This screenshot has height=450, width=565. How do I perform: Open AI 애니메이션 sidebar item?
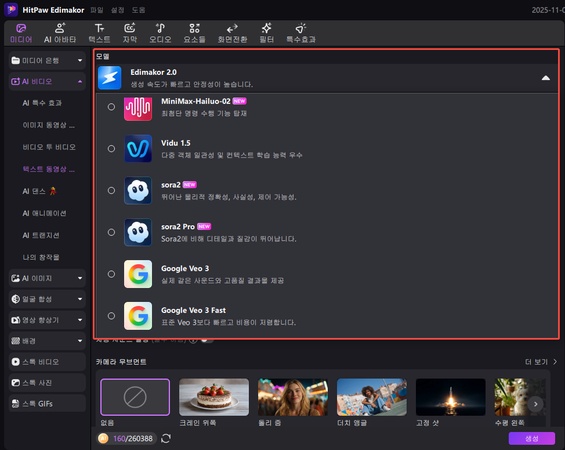point(44,213)
